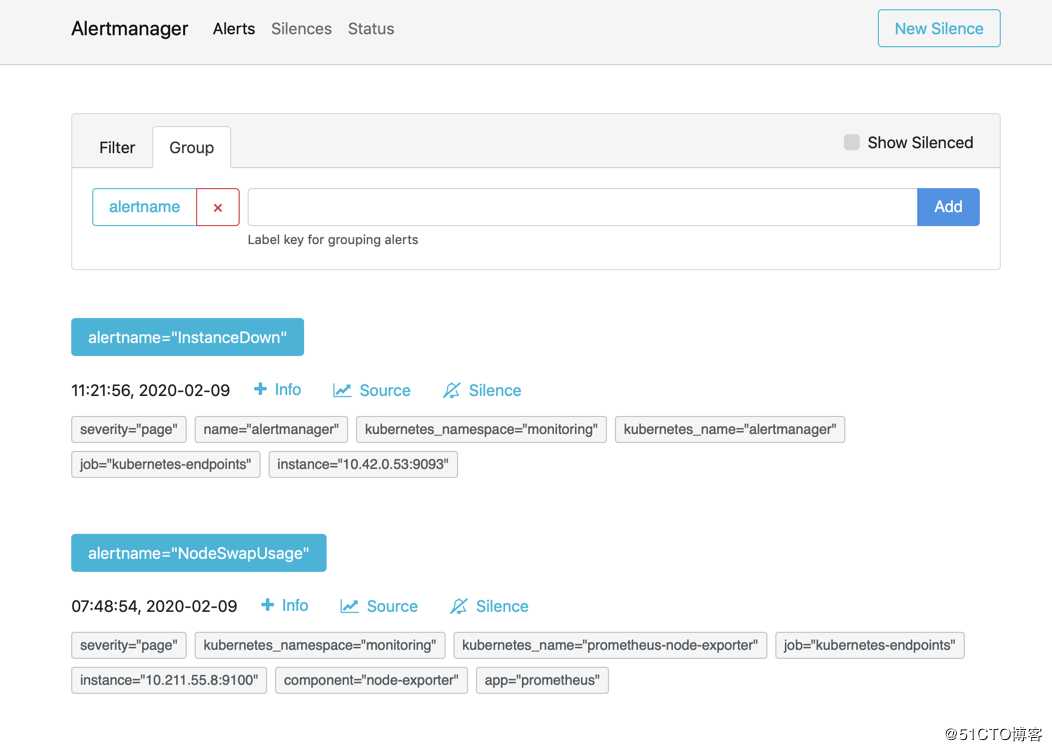Expand Info text link for NodeSwapUsage alert

click(x=295, y=606)
